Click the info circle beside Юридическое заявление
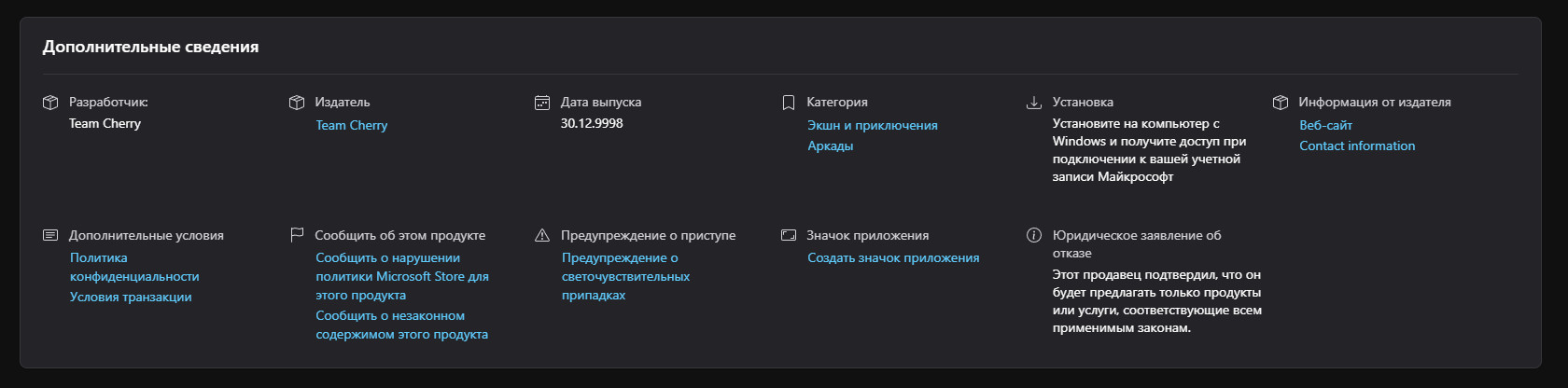1568x388 pixels. point(1034,235)
